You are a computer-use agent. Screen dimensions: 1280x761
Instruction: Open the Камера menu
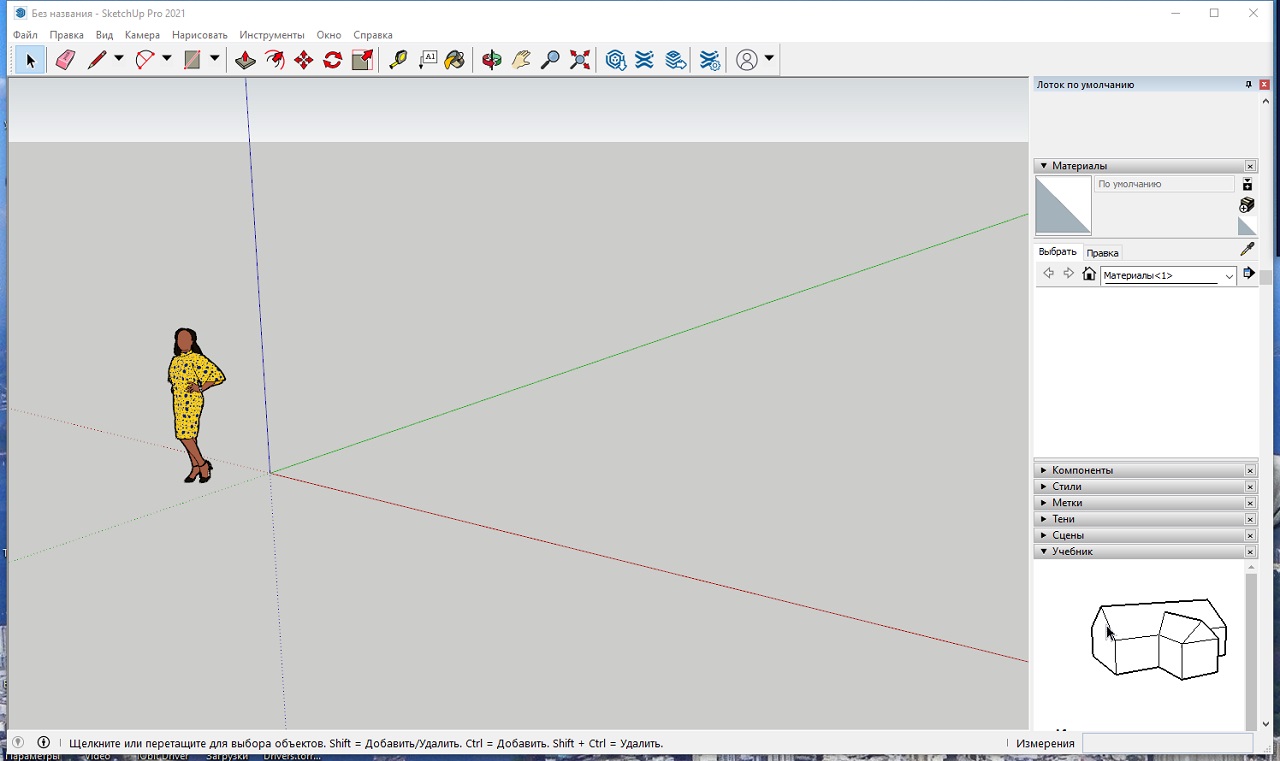click(x=142, y=35)
